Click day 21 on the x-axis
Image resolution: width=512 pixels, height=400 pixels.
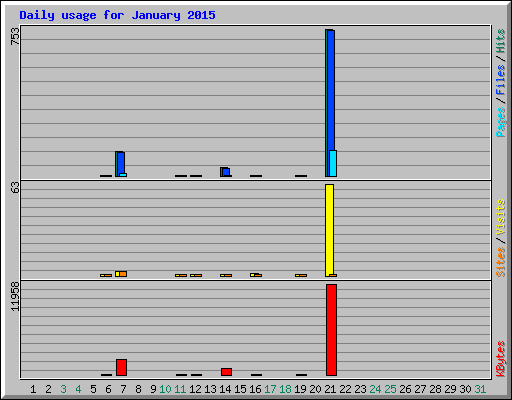[330, 389]
